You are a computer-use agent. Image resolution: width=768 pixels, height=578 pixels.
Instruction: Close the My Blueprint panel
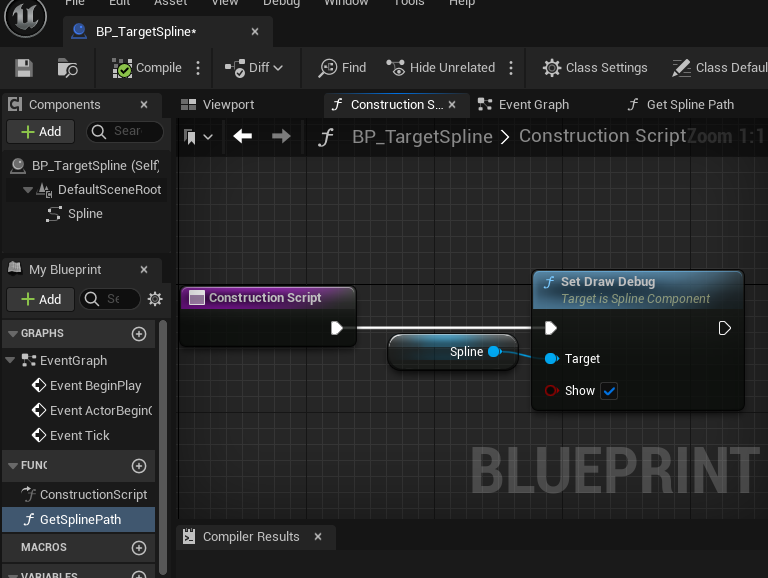pyautogui.click(x=144, y=269)
